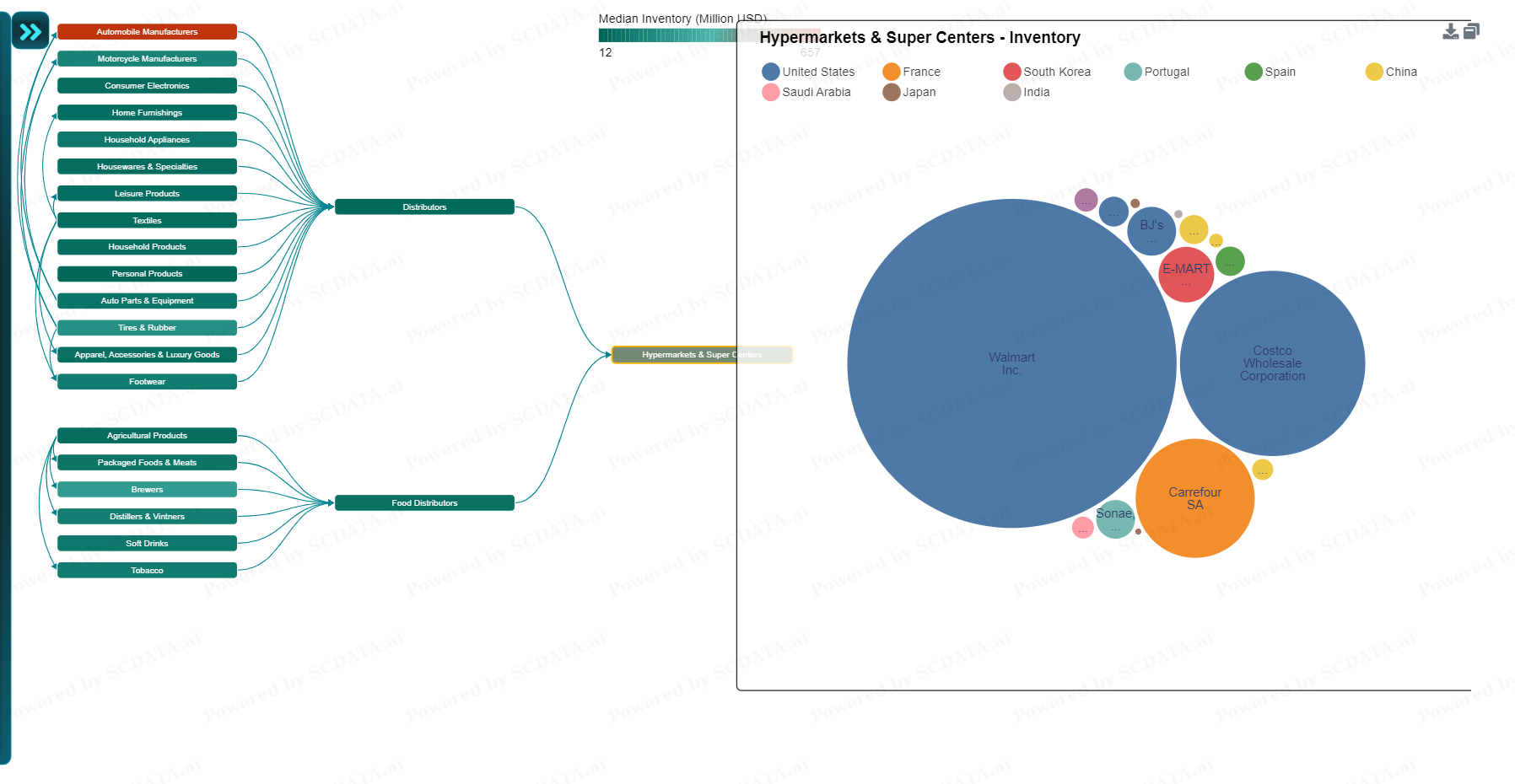Click the E-MART bubble
The width and height of the screenshot is (1515, 784).
1186,275
